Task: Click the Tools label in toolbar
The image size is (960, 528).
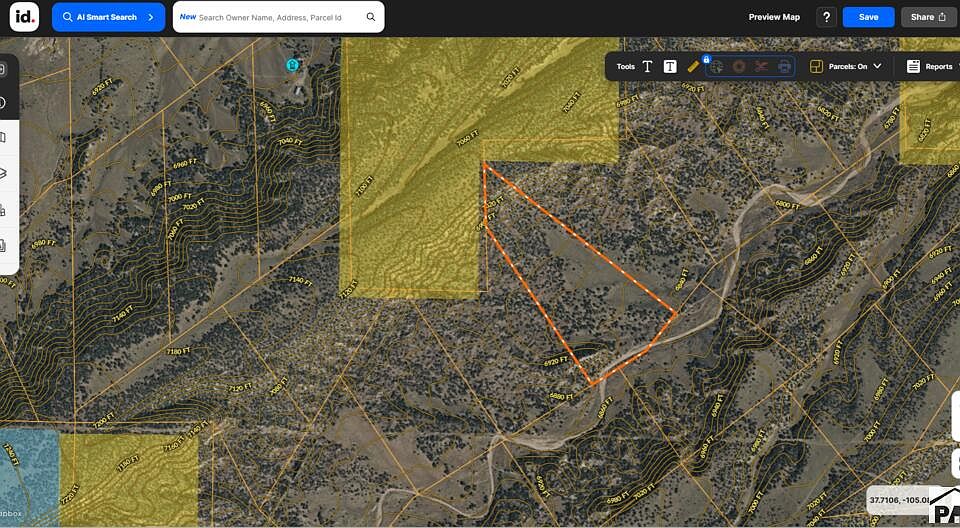Action: click(626, 66)
